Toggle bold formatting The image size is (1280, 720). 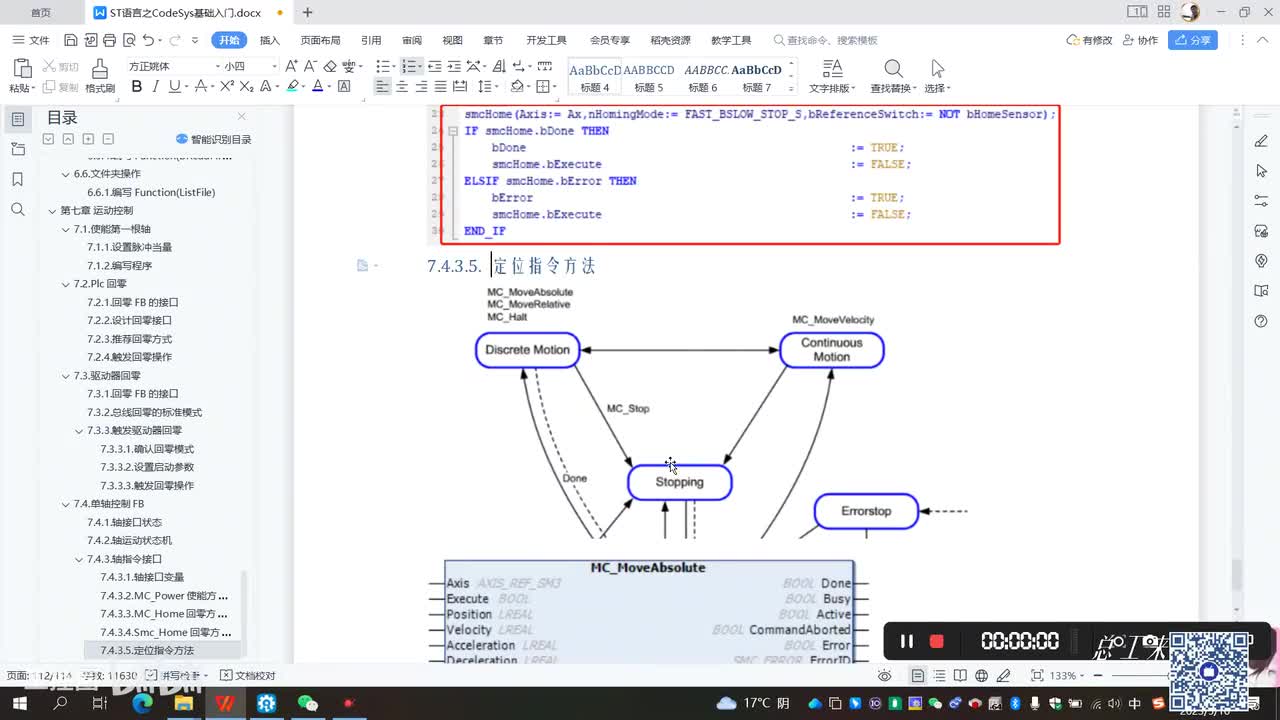coord(137,87)
